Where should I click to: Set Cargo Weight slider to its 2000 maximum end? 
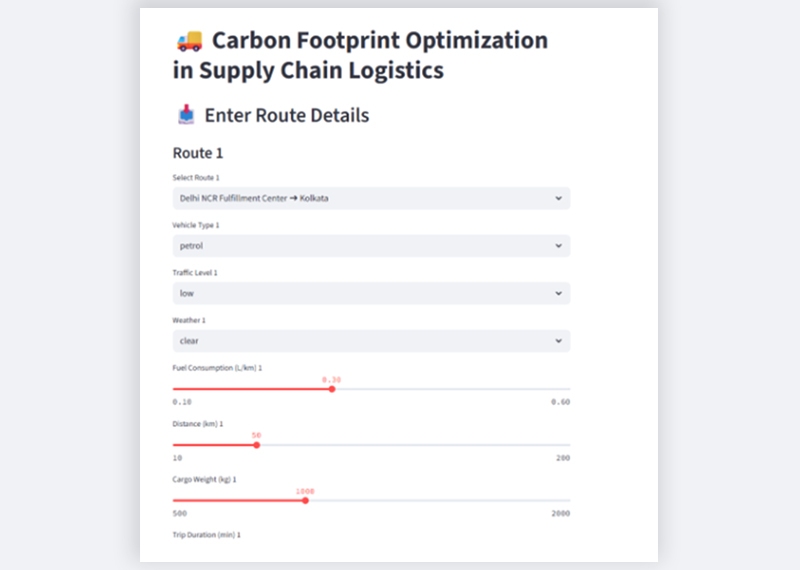point(570,500)
